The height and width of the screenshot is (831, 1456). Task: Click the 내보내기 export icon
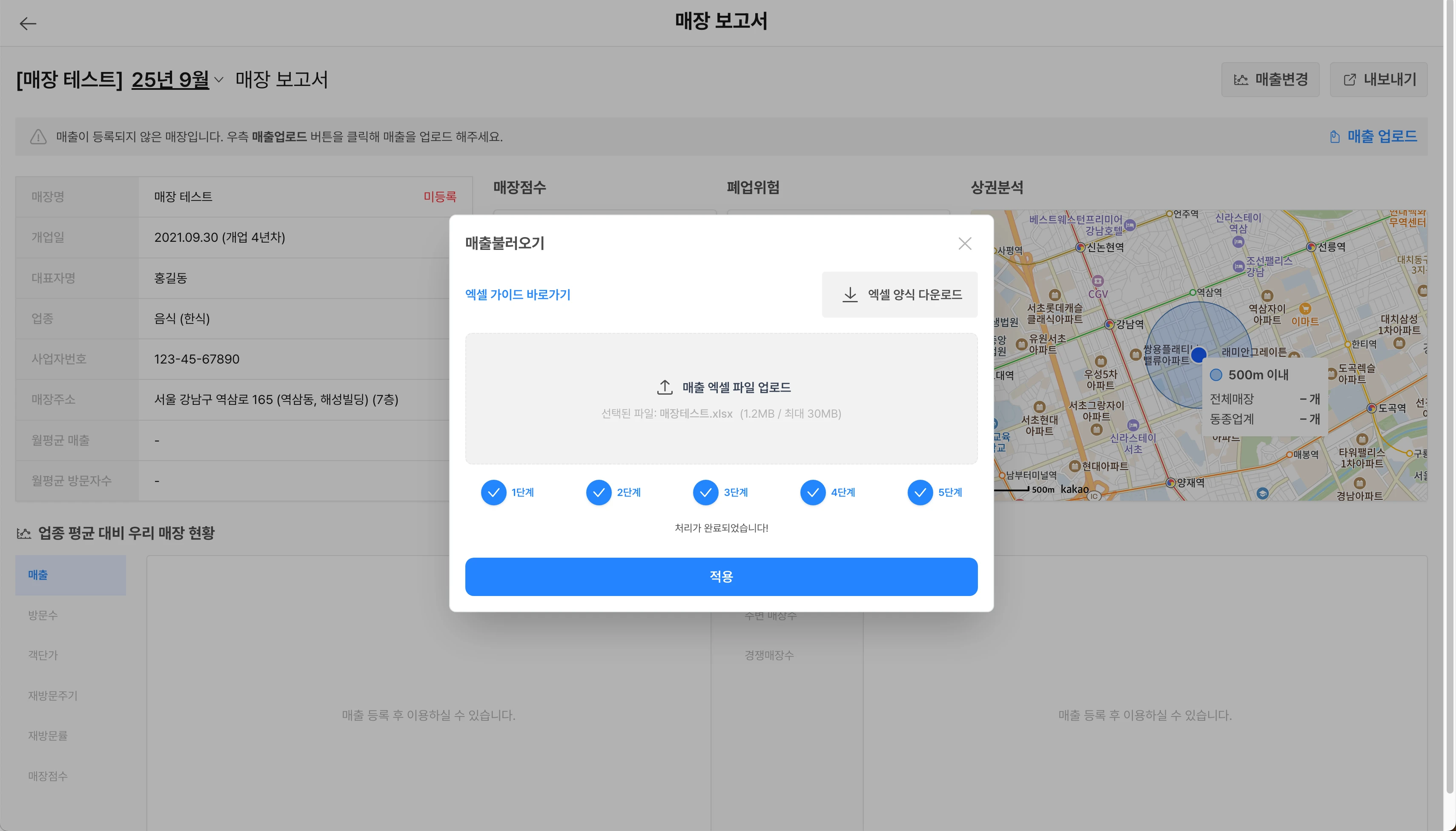(1349, 80)
